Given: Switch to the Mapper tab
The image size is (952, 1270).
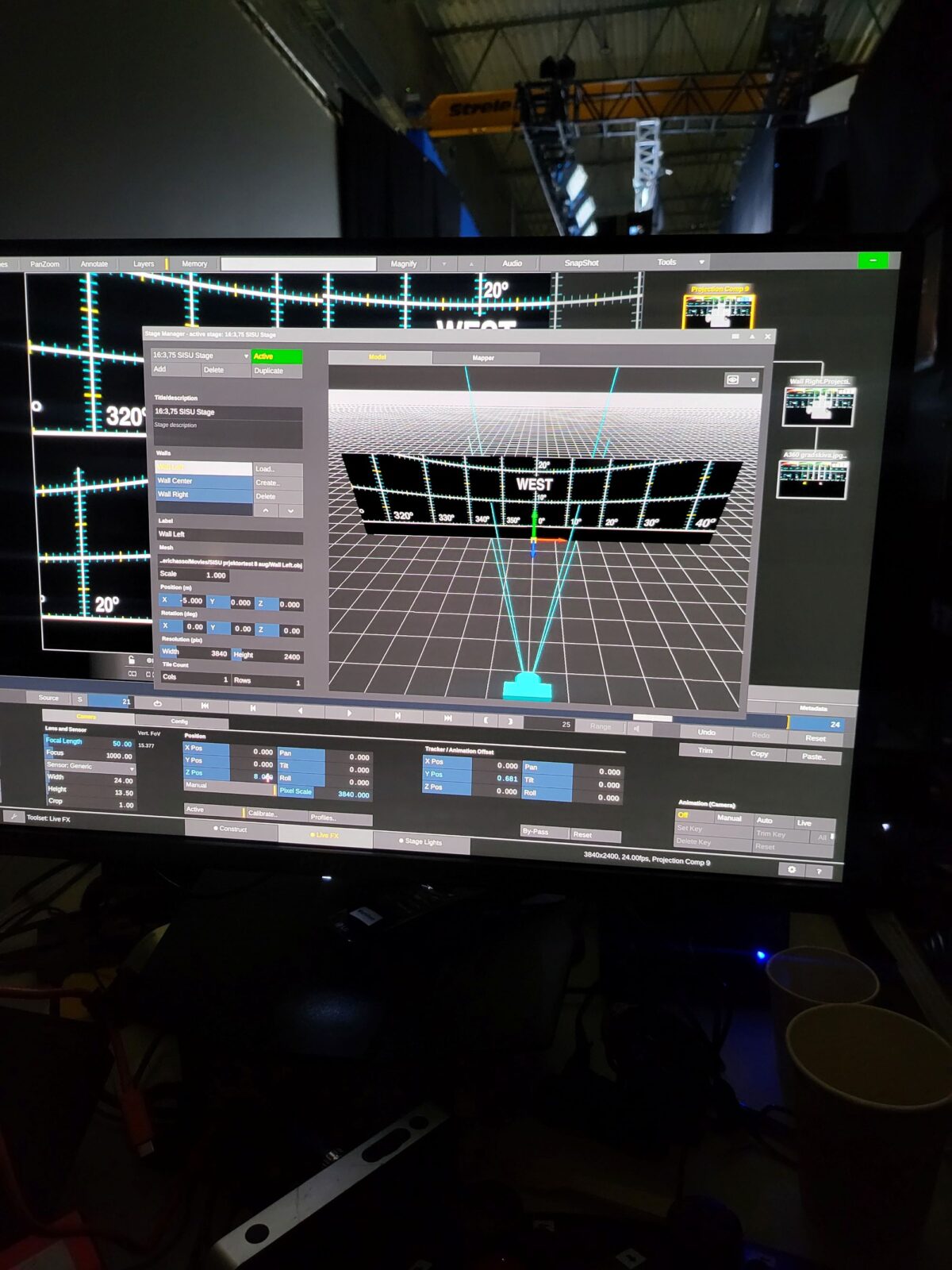Looking at the screenshot, I should pyautogui.click(x=483, y=358).
